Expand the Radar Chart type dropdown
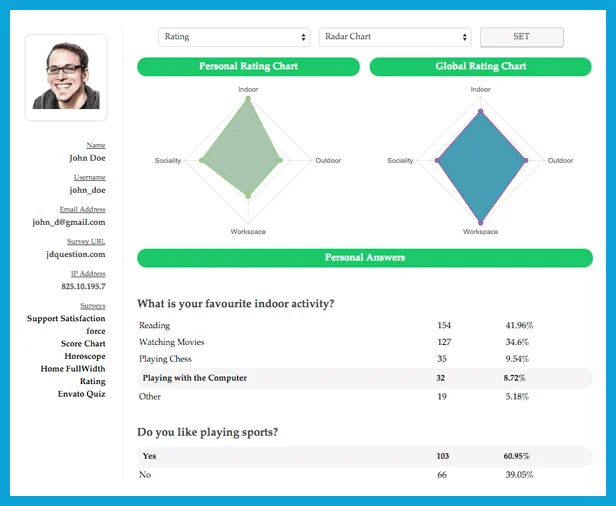The width and height of the screenshot is (616, 506). tap(395, 37)
